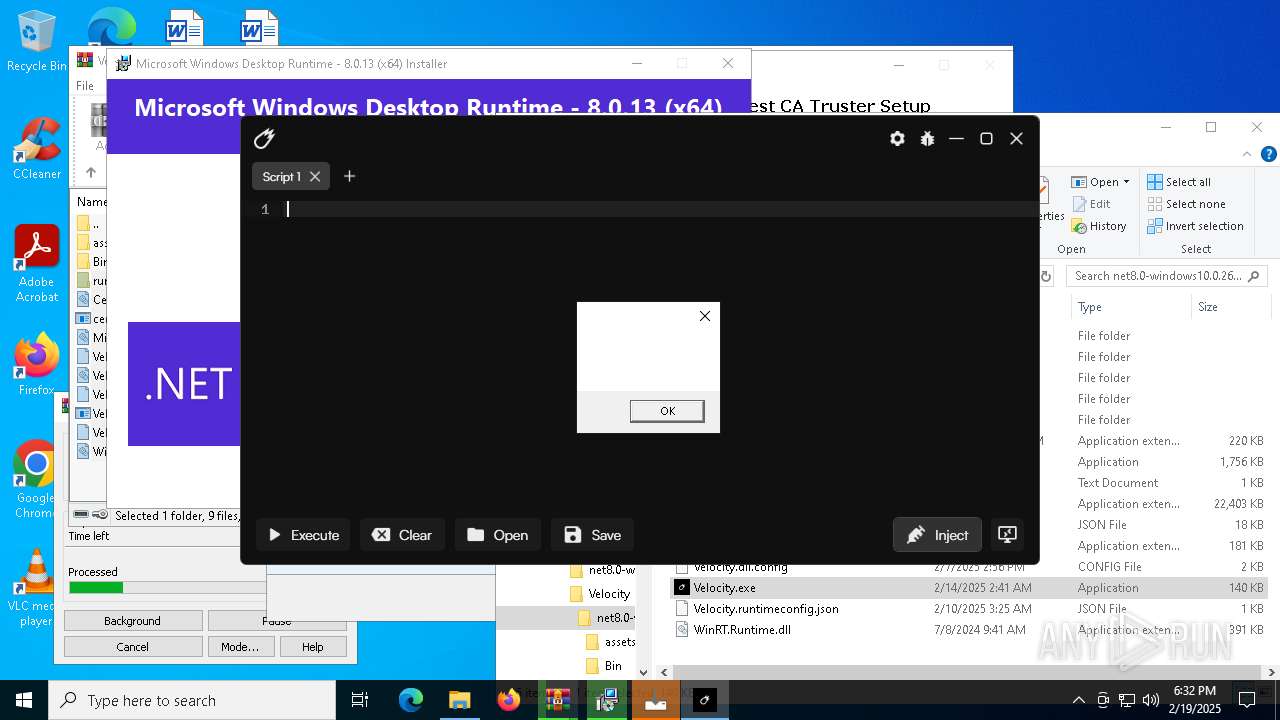This screenshot has height=720, width=1280.
Task: Open Bin folder in navigation tree
Action: [x=605, y=666]
